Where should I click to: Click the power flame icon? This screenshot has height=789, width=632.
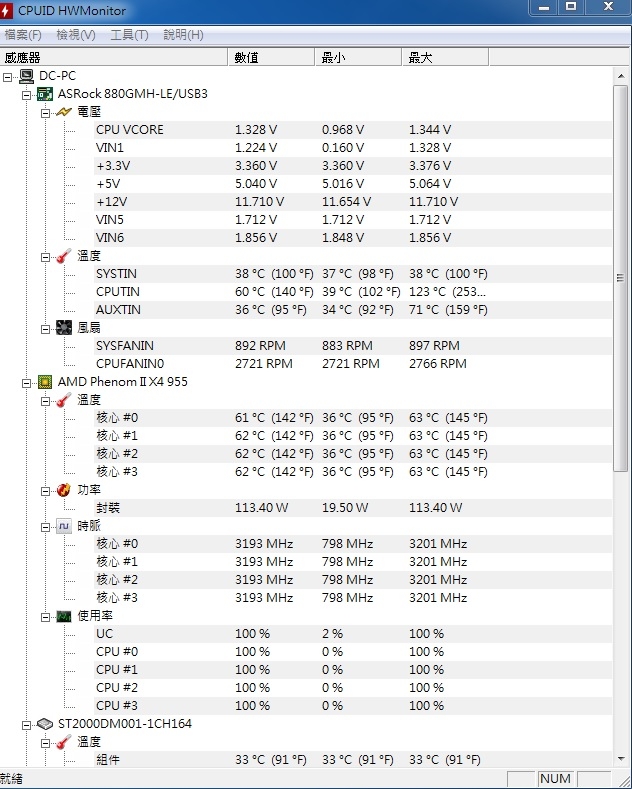[x=64, y=490]
